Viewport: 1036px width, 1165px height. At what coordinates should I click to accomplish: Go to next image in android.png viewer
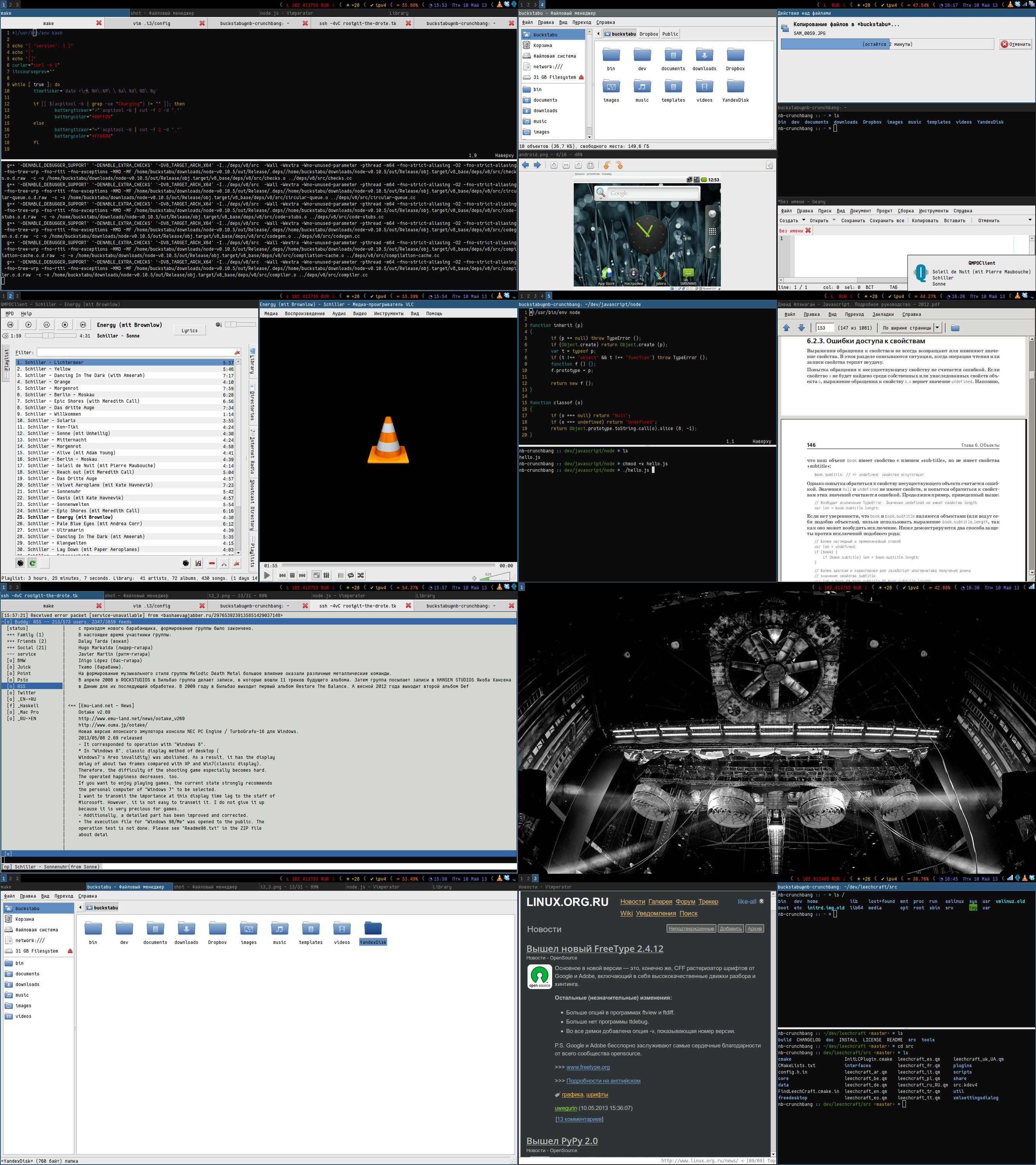537,165
